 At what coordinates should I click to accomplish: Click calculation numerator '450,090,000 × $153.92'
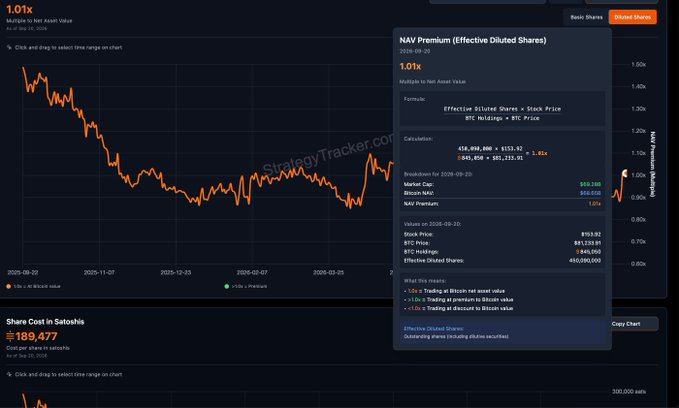[x=490, y=149]
